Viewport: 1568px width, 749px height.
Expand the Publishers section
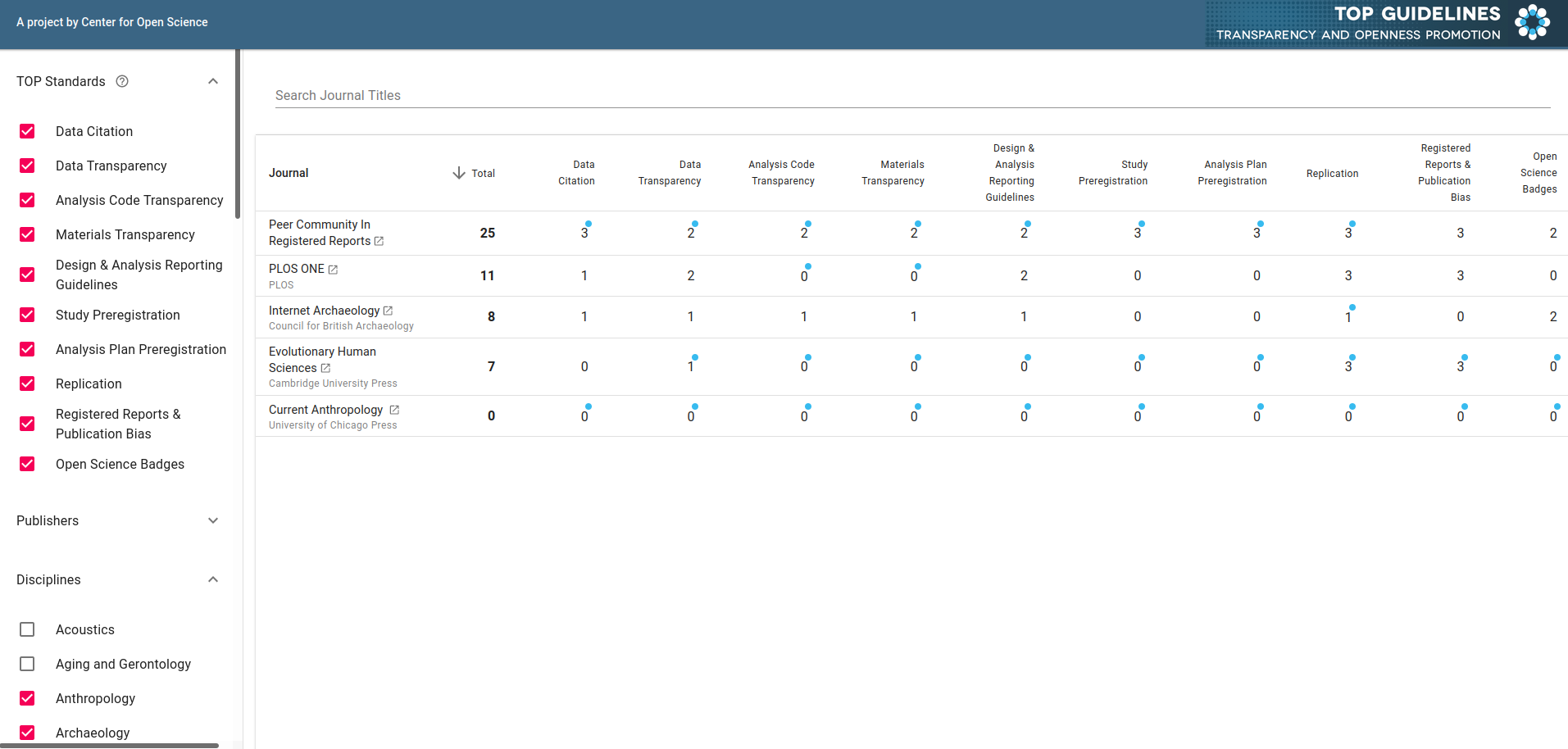(213, 520)
